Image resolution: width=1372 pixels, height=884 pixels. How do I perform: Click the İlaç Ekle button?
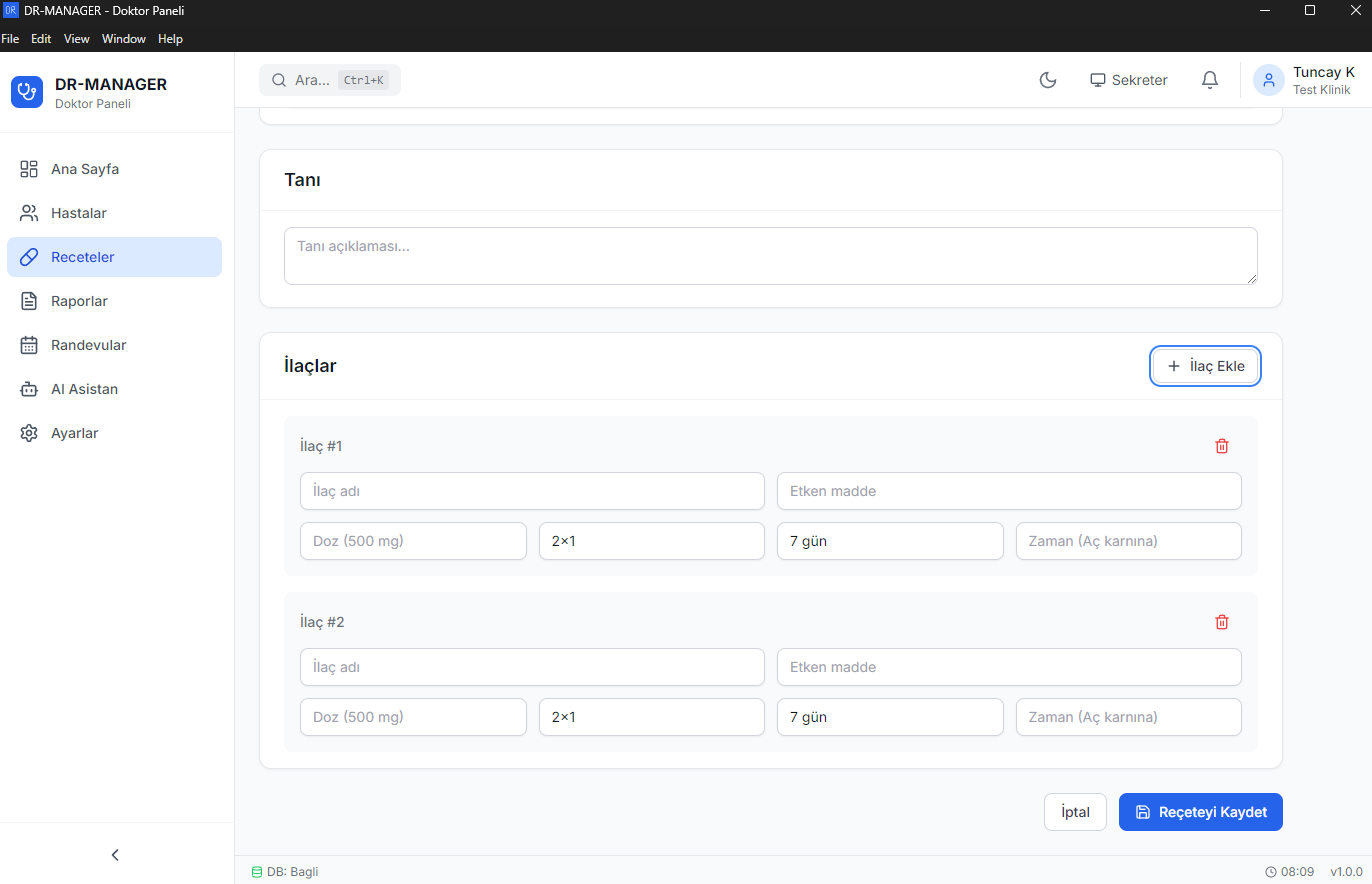(x=1205, y=366)
